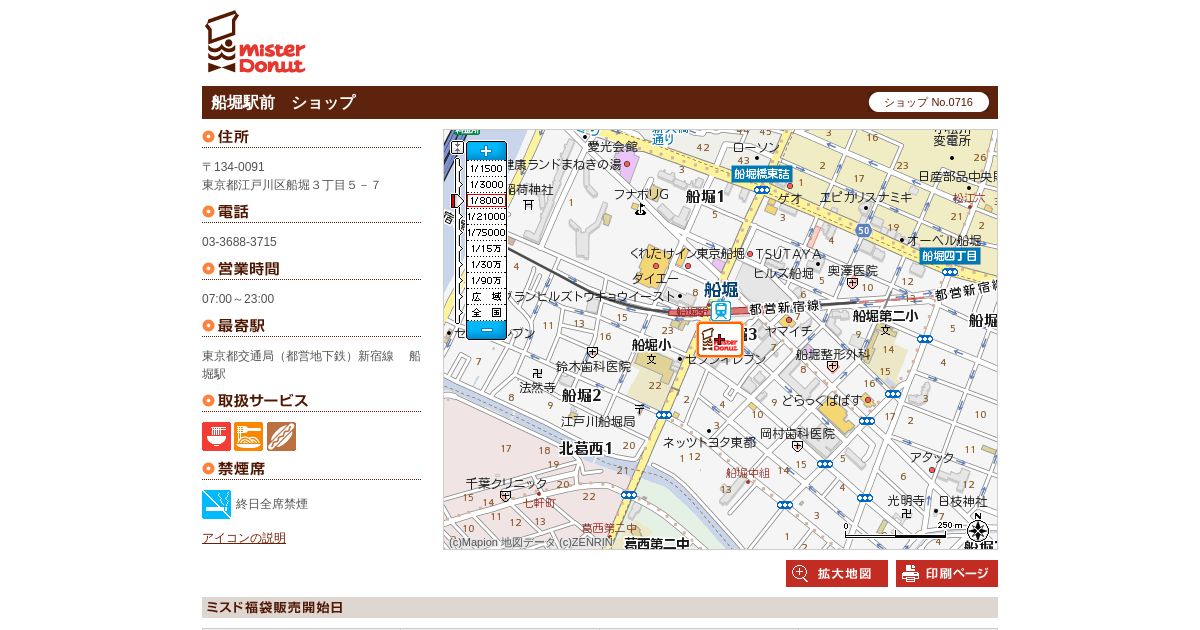
Task: Click the エピカリスナミキ label on map
Action: coord(866,197)
